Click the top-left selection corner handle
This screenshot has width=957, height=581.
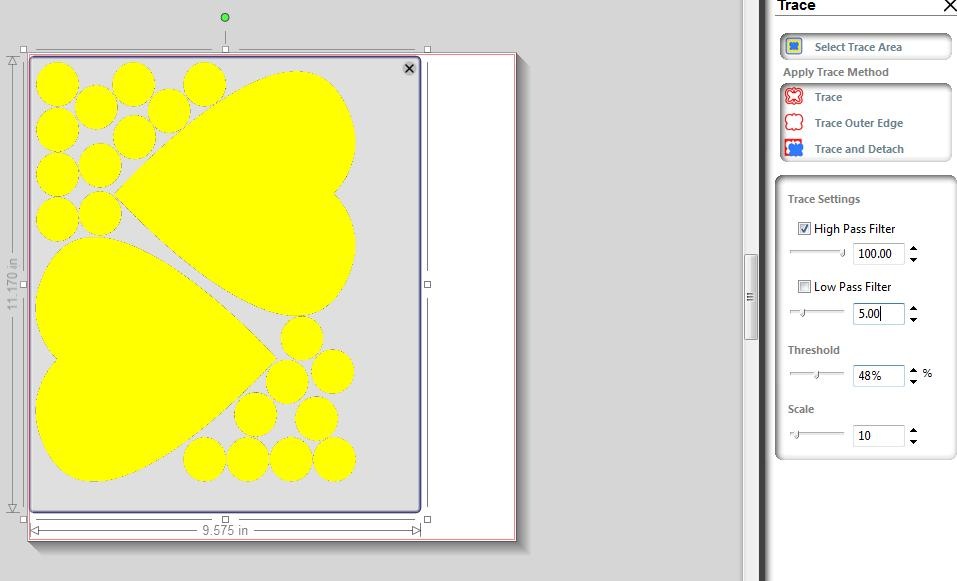pos(23,49)
